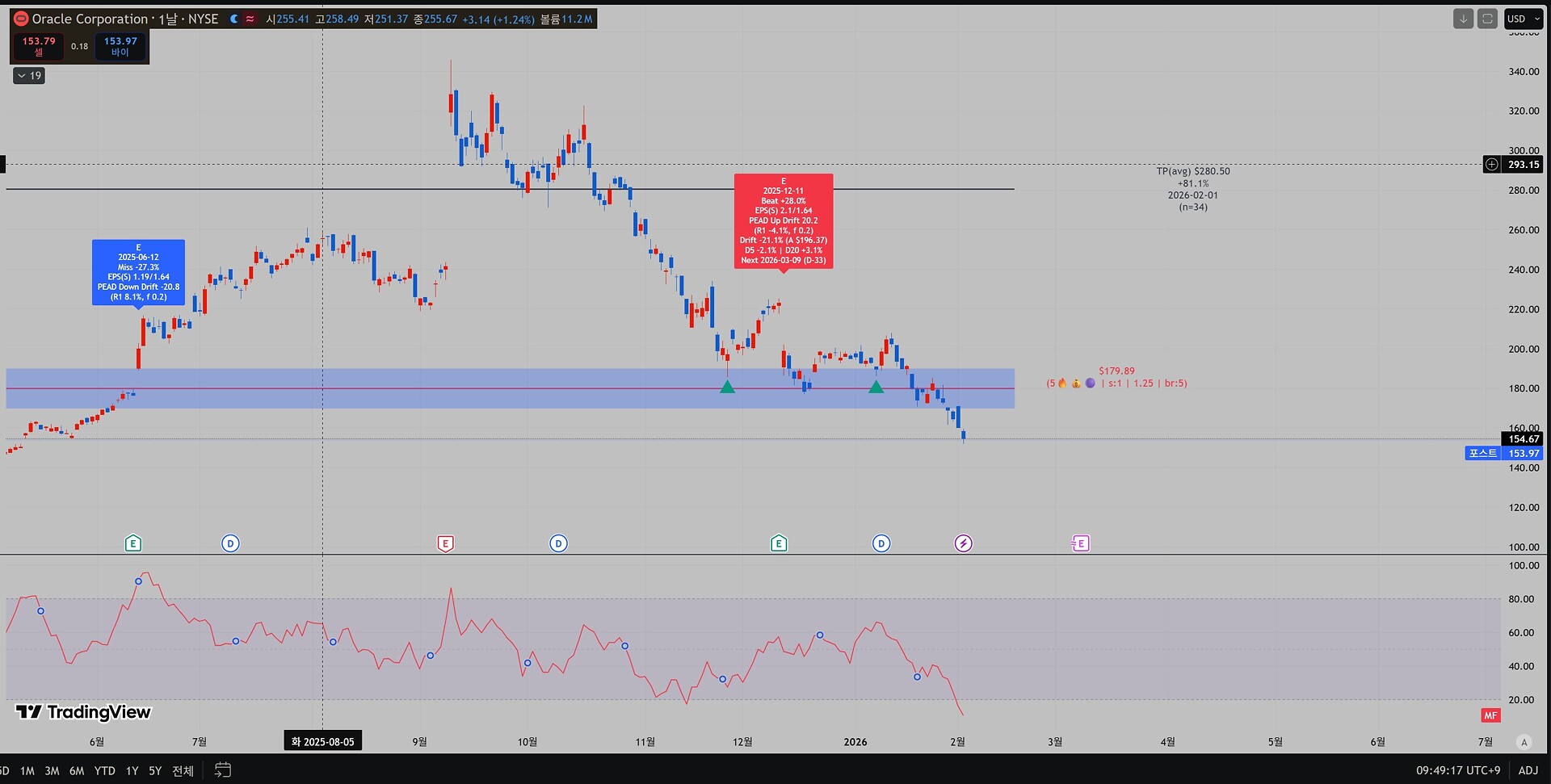The height and width of the screenshot is (784, 1551).
Task: Click the red 2025-12-11 earnings Beat label
Action: pos(784,220)
